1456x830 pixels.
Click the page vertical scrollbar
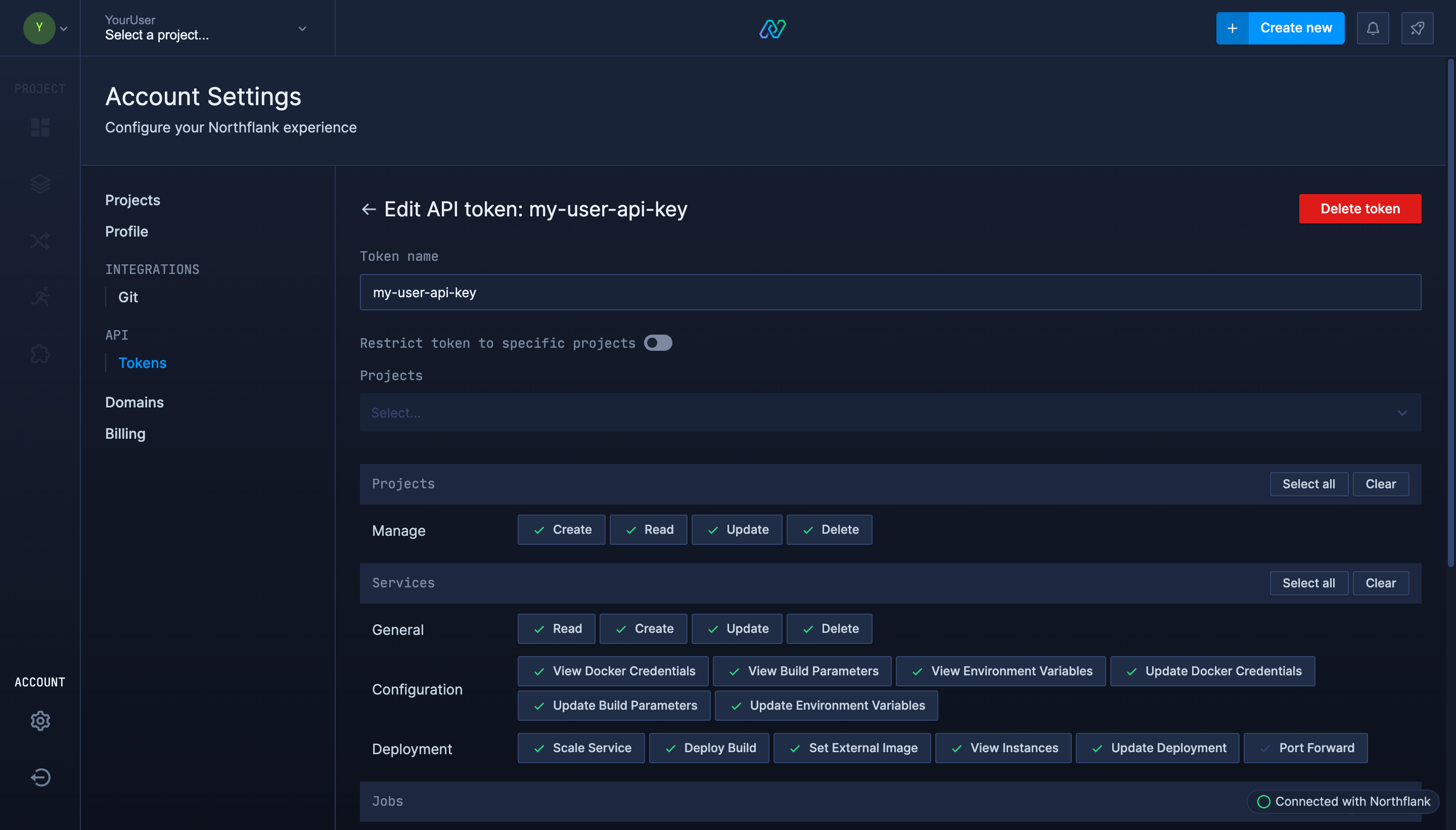pos(1451,312)
